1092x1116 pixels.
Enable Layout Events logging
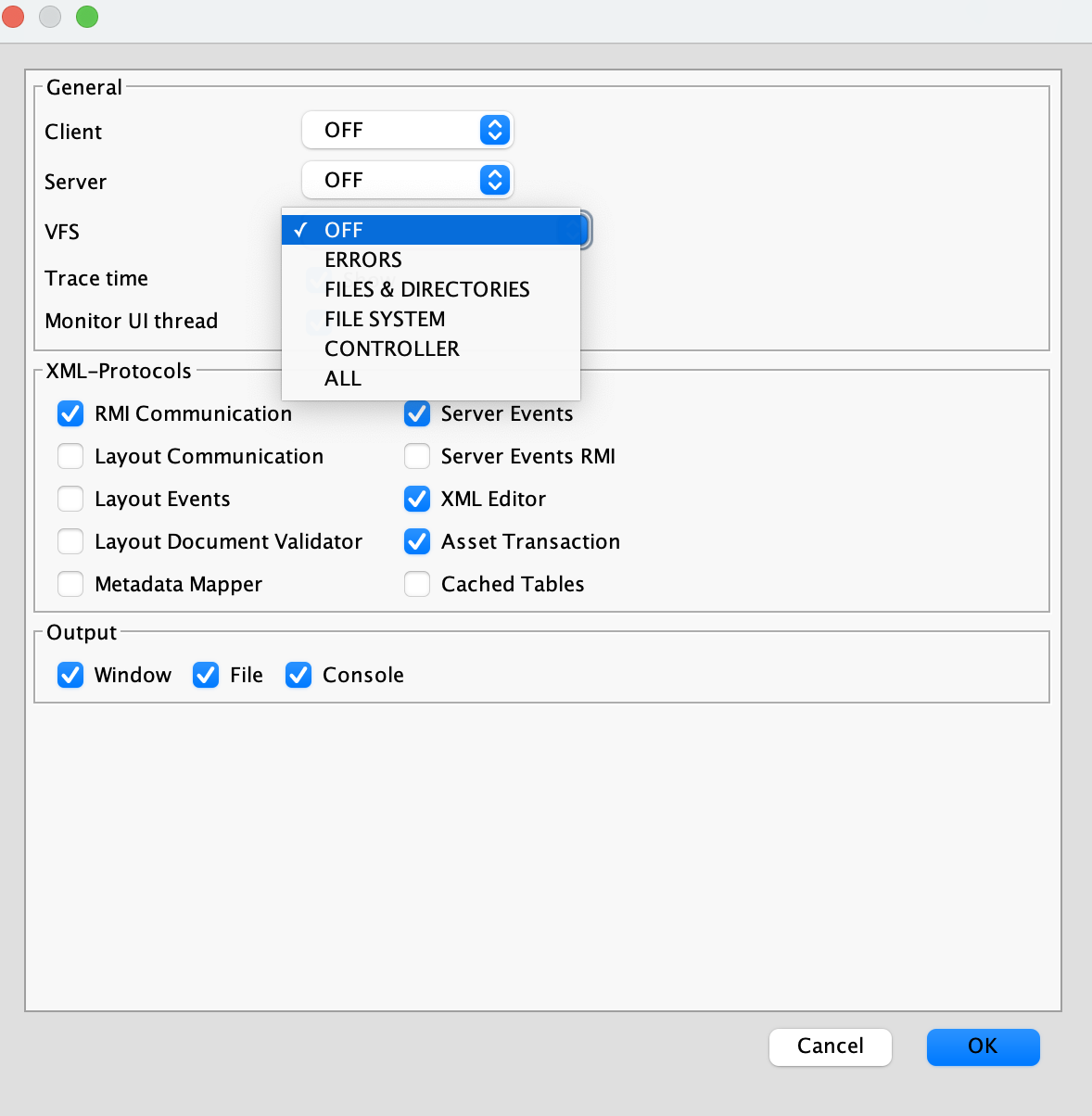tap(70, 499)
